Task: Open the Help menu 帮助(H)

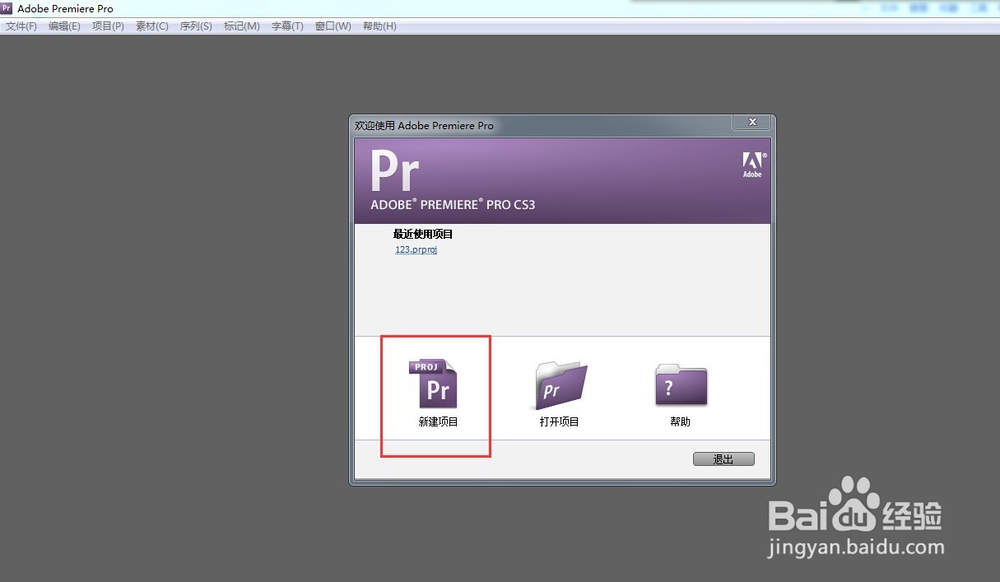Action: (x=379, y=26)
